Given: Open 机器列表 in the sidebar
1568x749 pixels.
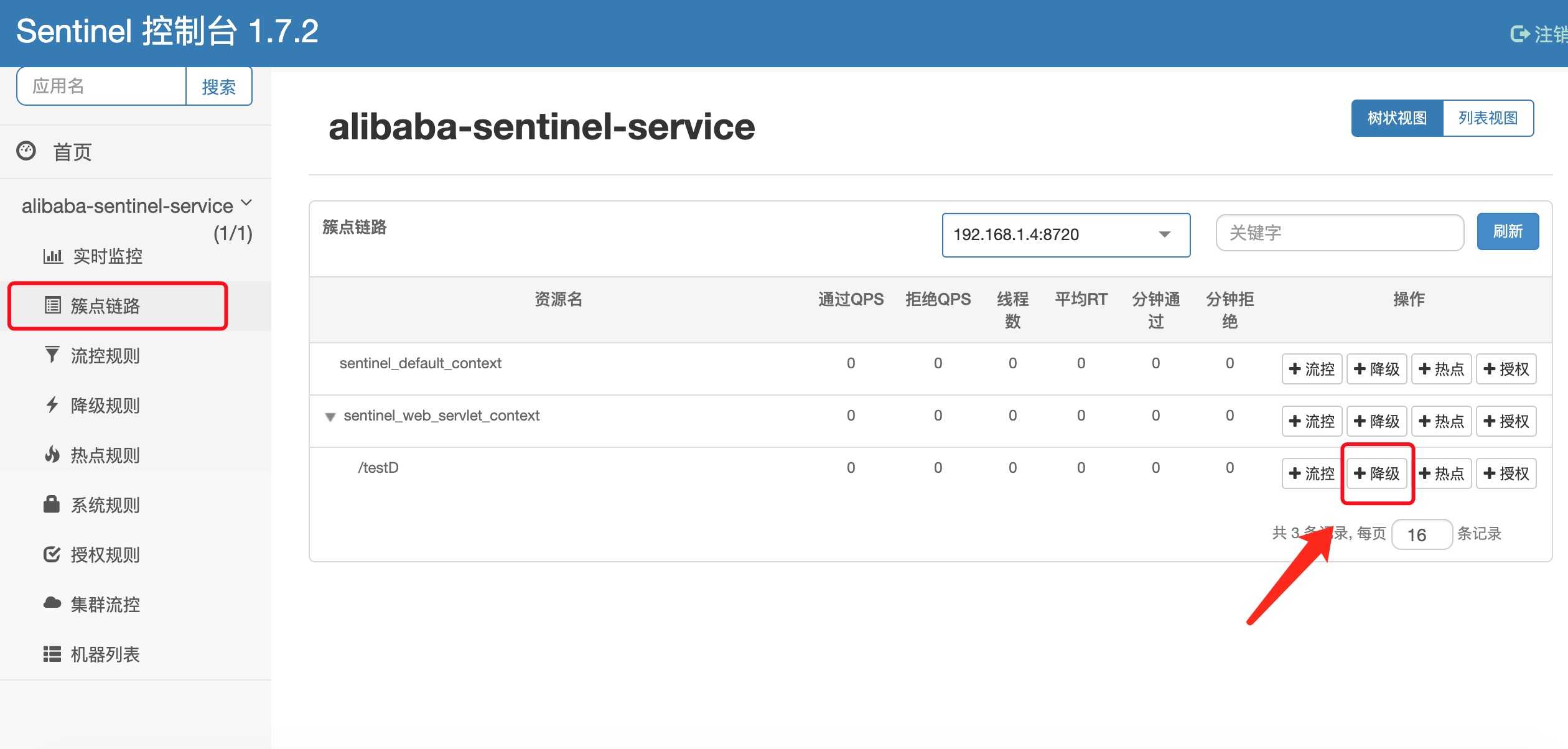Looking at the screenshot, I should (x=105, y=654).
